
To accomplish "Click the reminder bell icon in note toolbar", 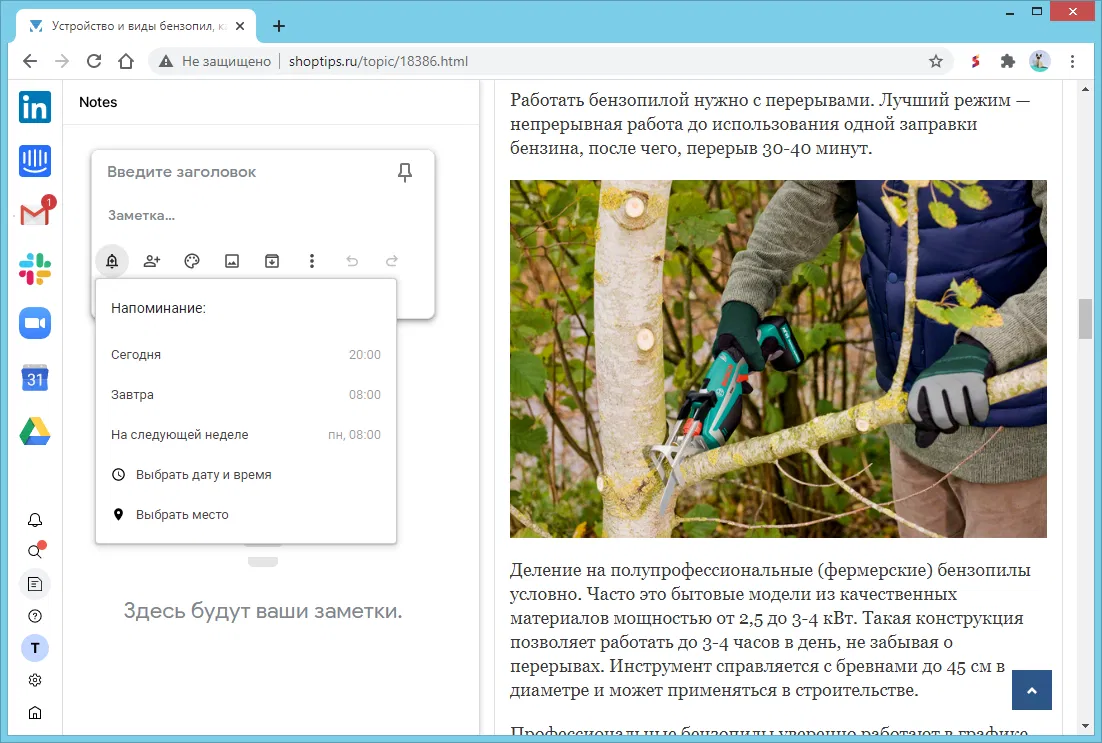I will click(x=112, y=261).
